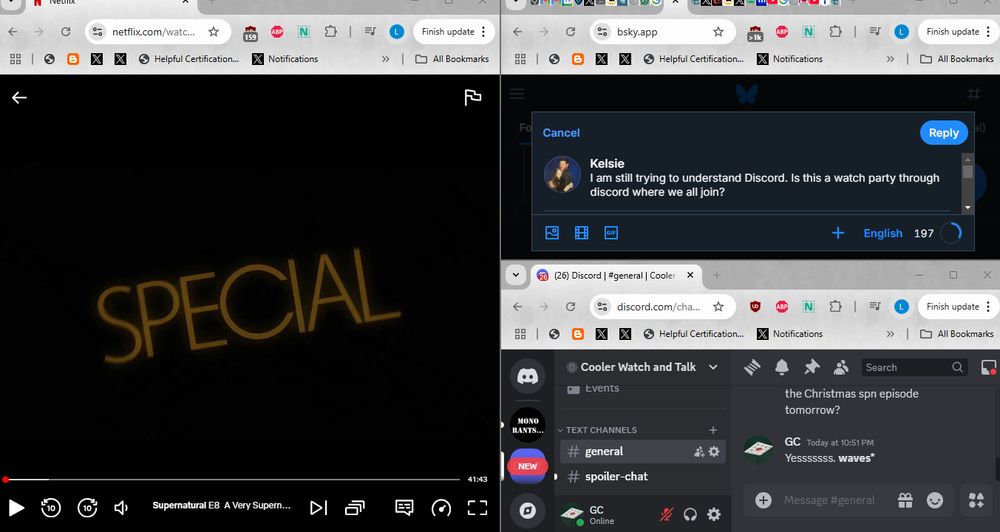Viewport: 1000px width, 532px height.
Task: Open Discord server discovery compass
Action: tap(527, 510)
